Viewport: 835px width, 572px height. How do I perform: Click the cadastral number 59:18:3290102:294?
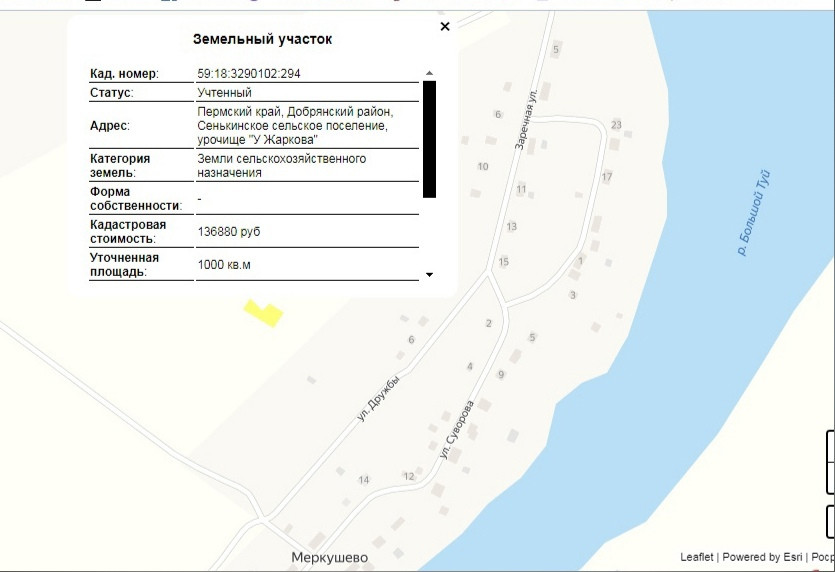(x=249, y=73)
